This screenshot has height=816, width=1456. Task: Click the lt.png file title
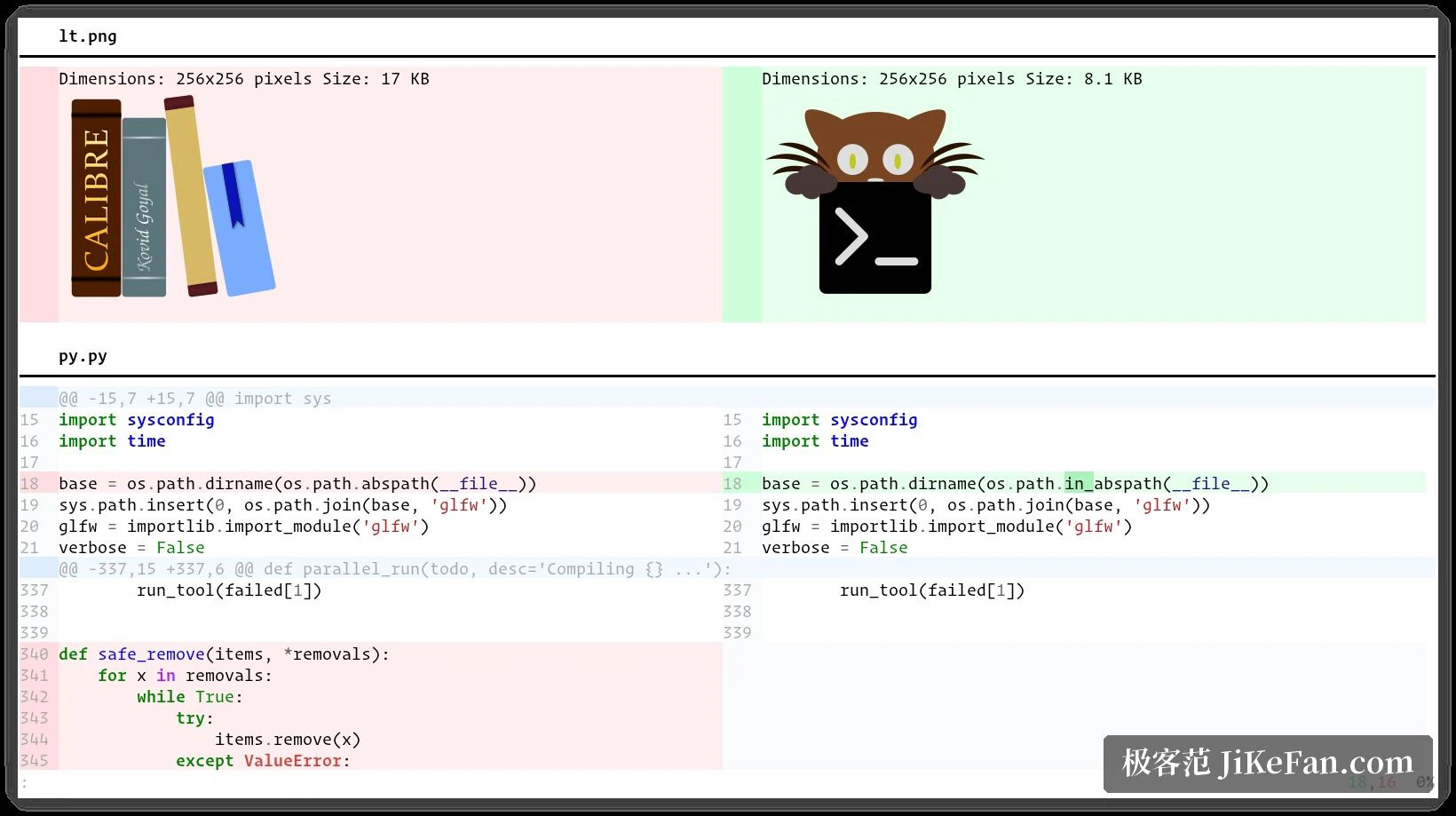coord(88,36)
